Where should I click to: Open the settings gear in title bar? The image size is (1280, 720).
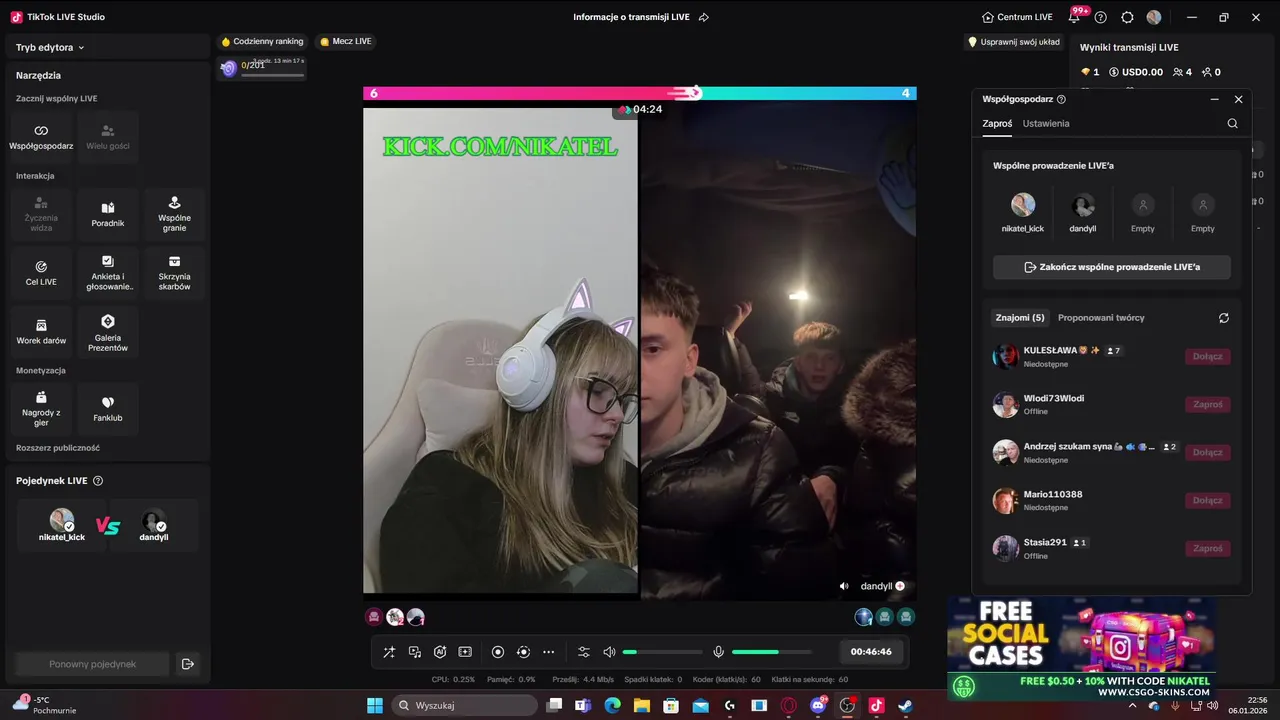pyautogui.click(x=1128, y=17)
